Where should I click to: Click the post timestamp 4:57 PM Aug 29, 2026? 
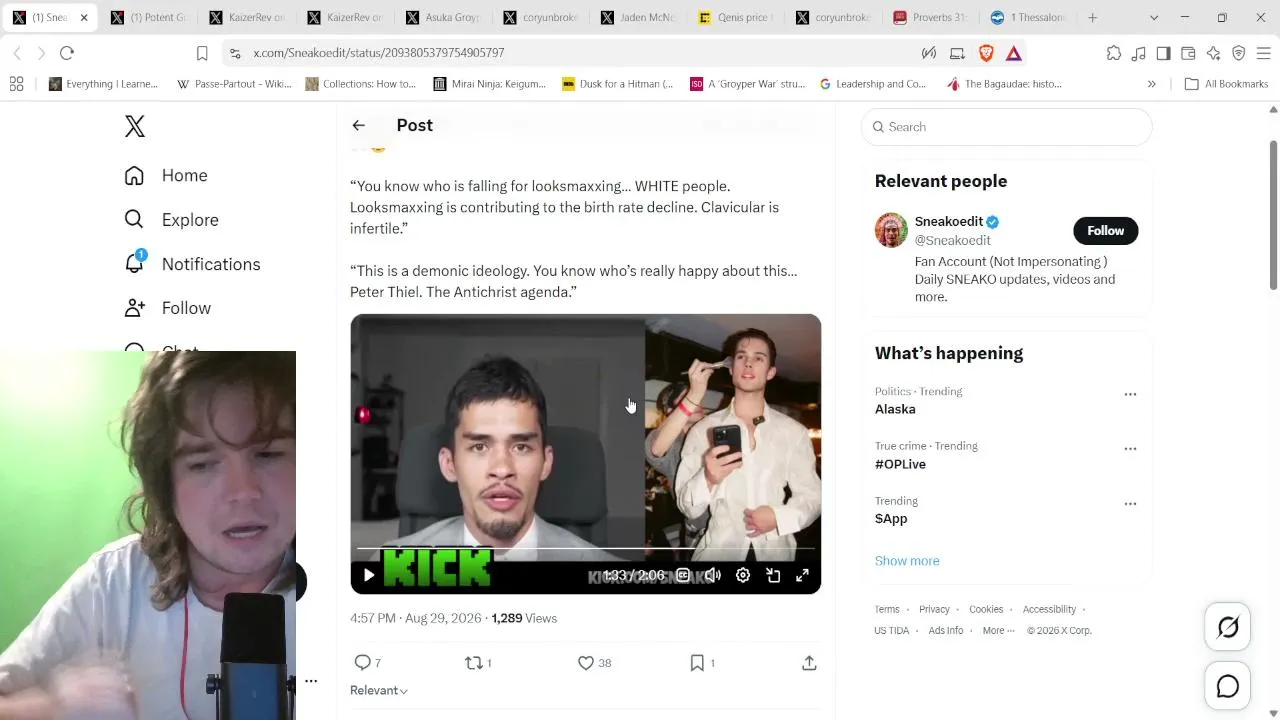click(x=416, y=618)
